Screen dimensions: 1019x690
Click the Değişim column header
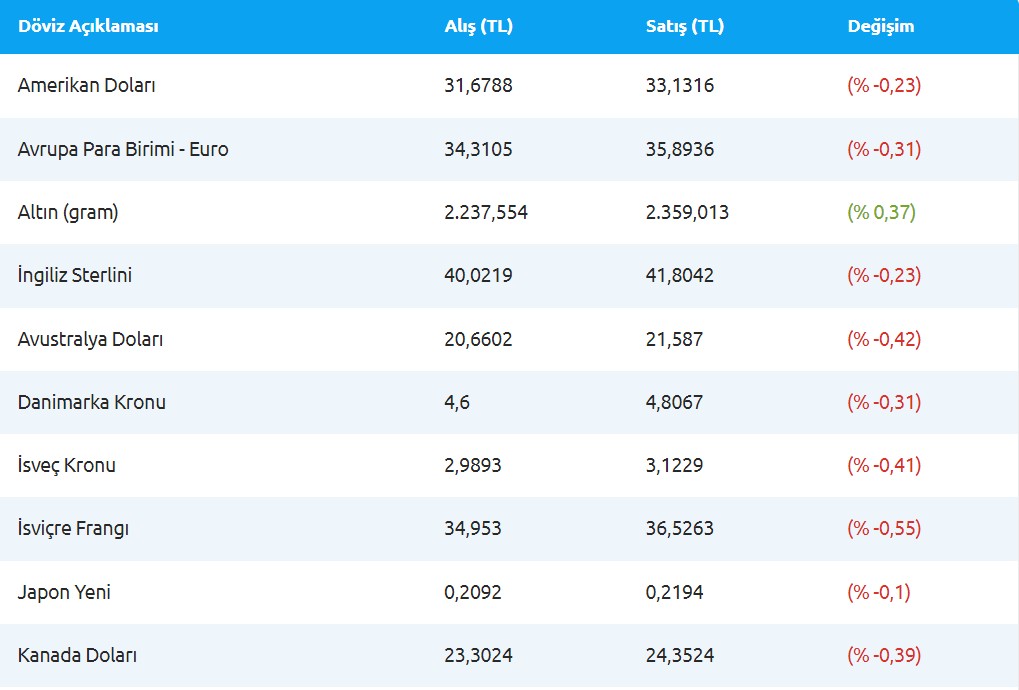coord(880,27)
